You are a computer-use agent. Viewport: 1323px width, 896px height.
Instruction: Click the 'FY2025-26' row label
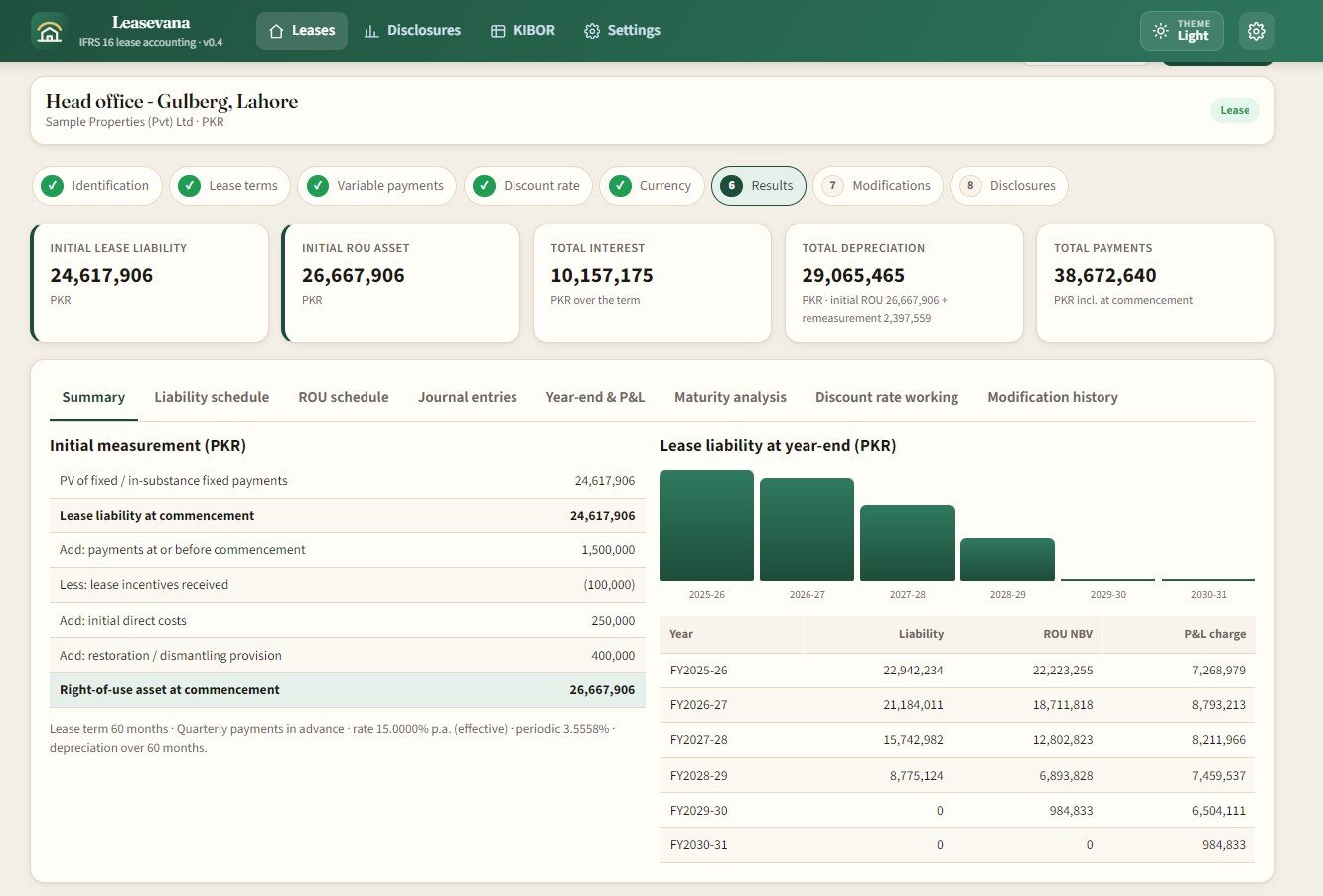699,671
